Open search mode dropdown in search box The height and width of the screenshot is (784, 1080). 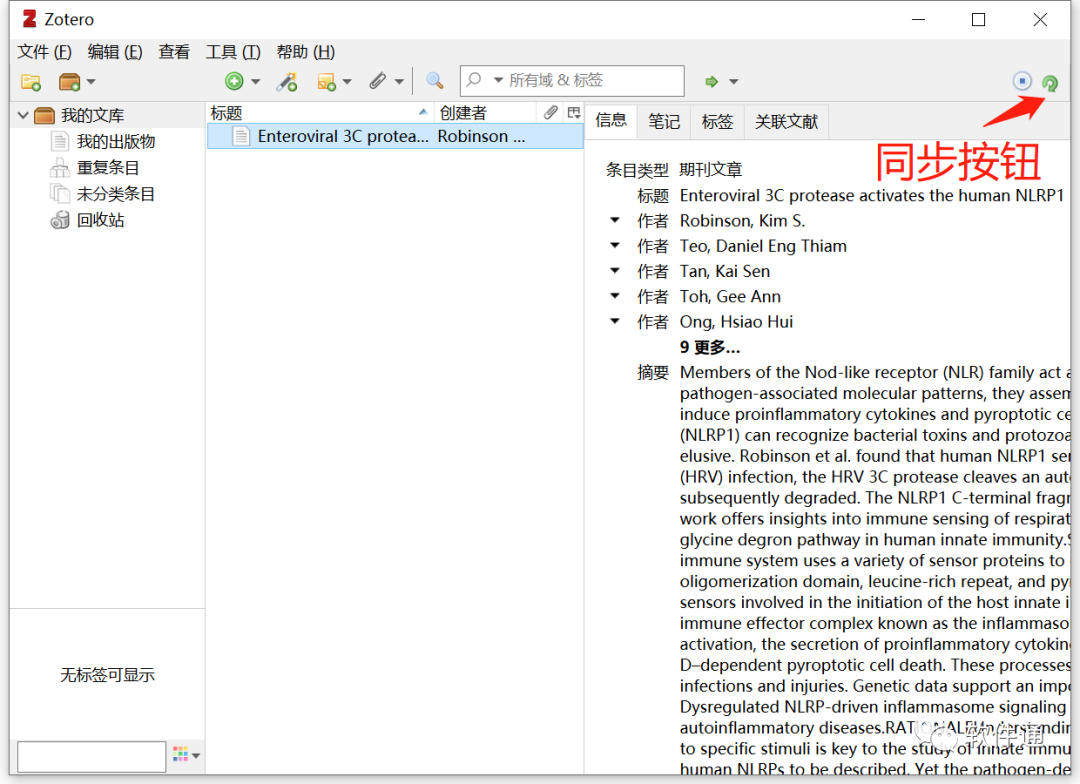click(499, 81)
